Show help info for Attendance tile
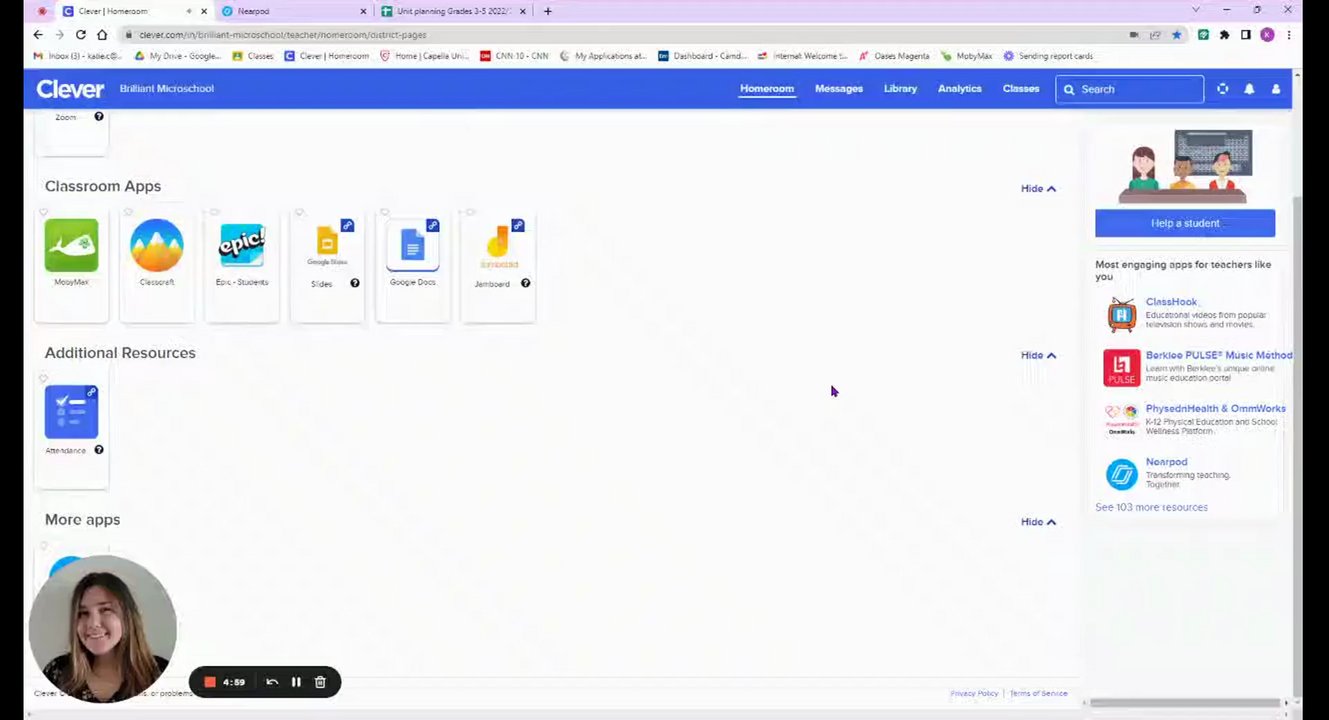1329x720 pixels. point(98,450)
